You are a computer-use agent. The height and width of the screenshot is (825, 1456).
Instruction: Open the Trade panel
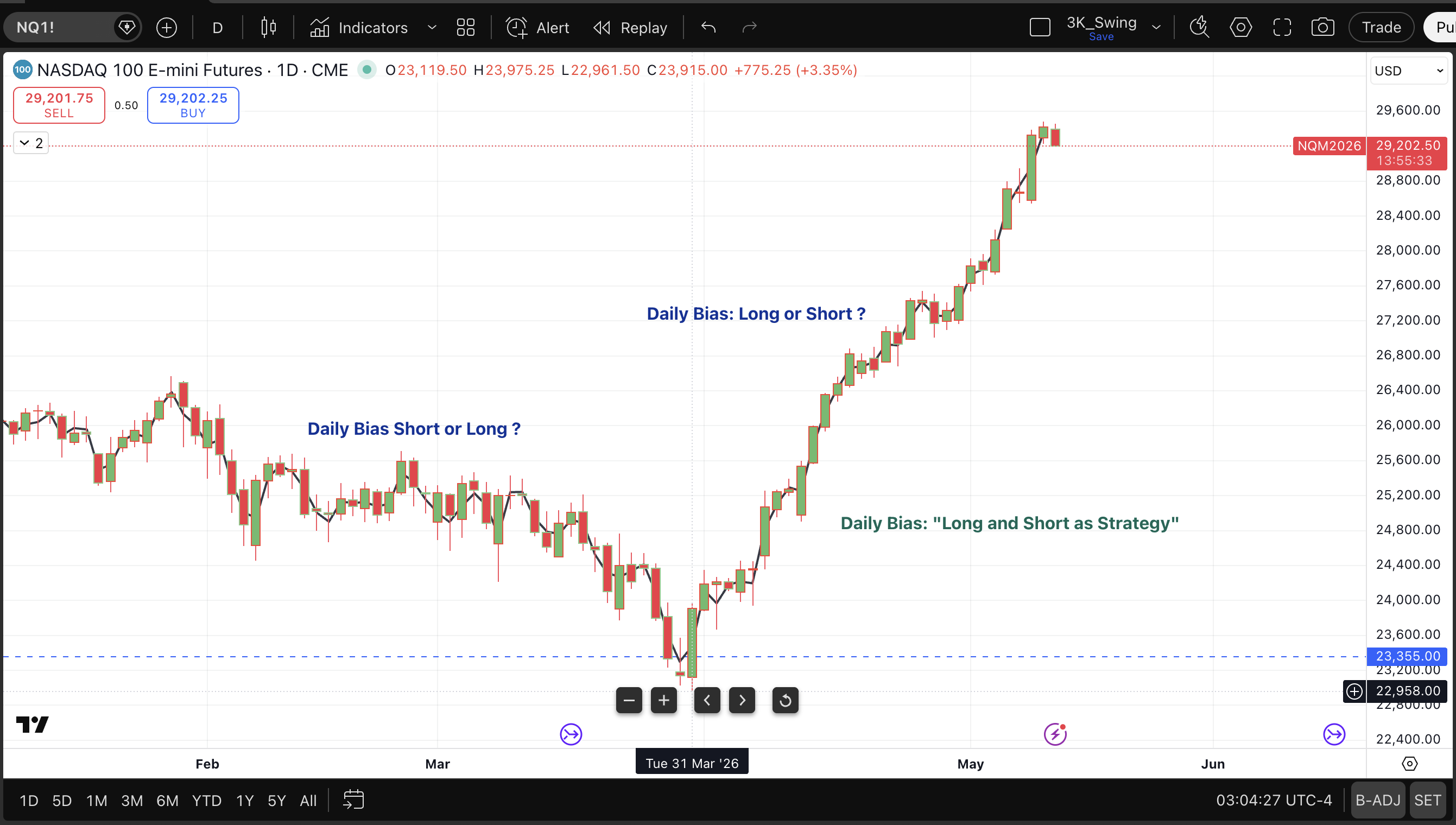pyautogui.click(x=1381, y=27)
